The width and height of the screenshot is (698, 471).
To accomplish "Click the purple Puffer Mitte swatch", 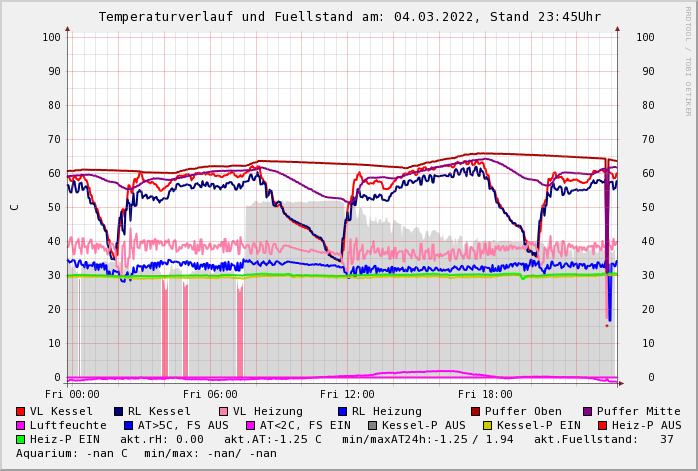I will [x=587, y=411].
